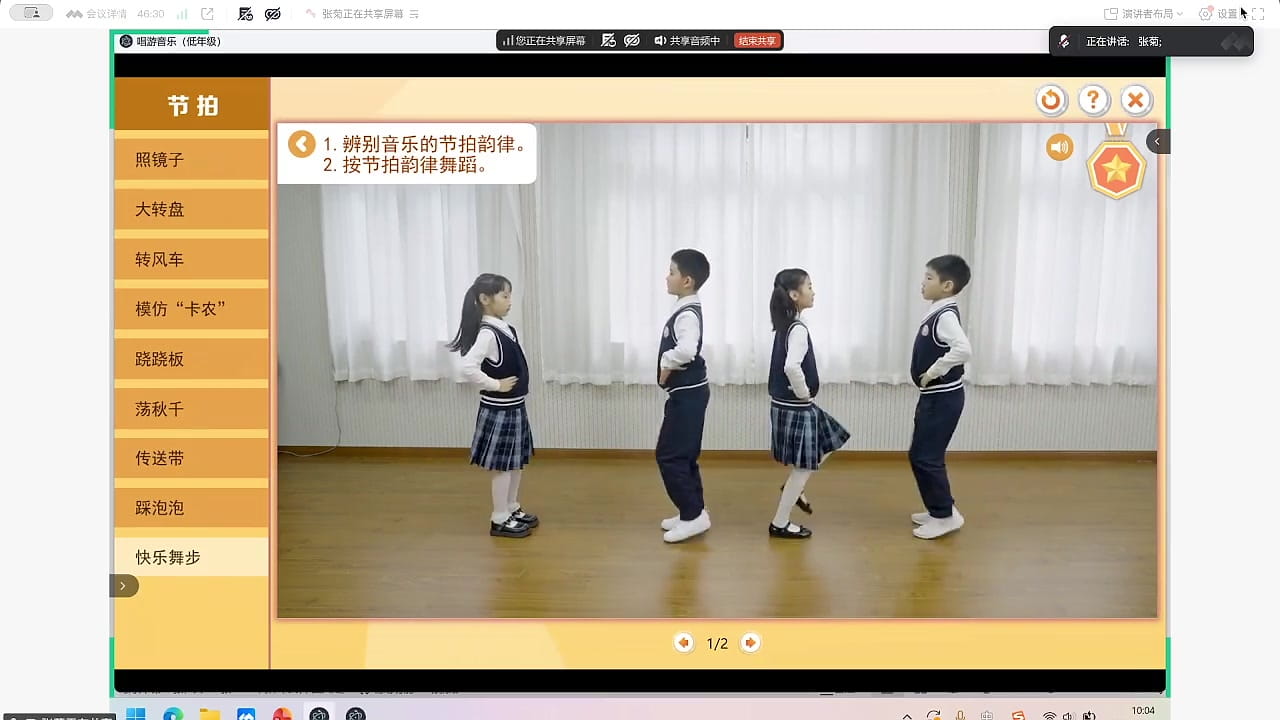Go to the previous page arrow
This screenshot has height=720, width=1280.
(x=684, y=643)
